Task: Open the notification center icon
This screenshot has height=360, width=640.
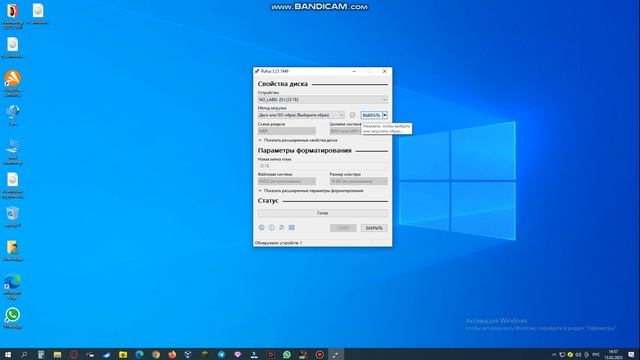Action: (x=631, y=354)
